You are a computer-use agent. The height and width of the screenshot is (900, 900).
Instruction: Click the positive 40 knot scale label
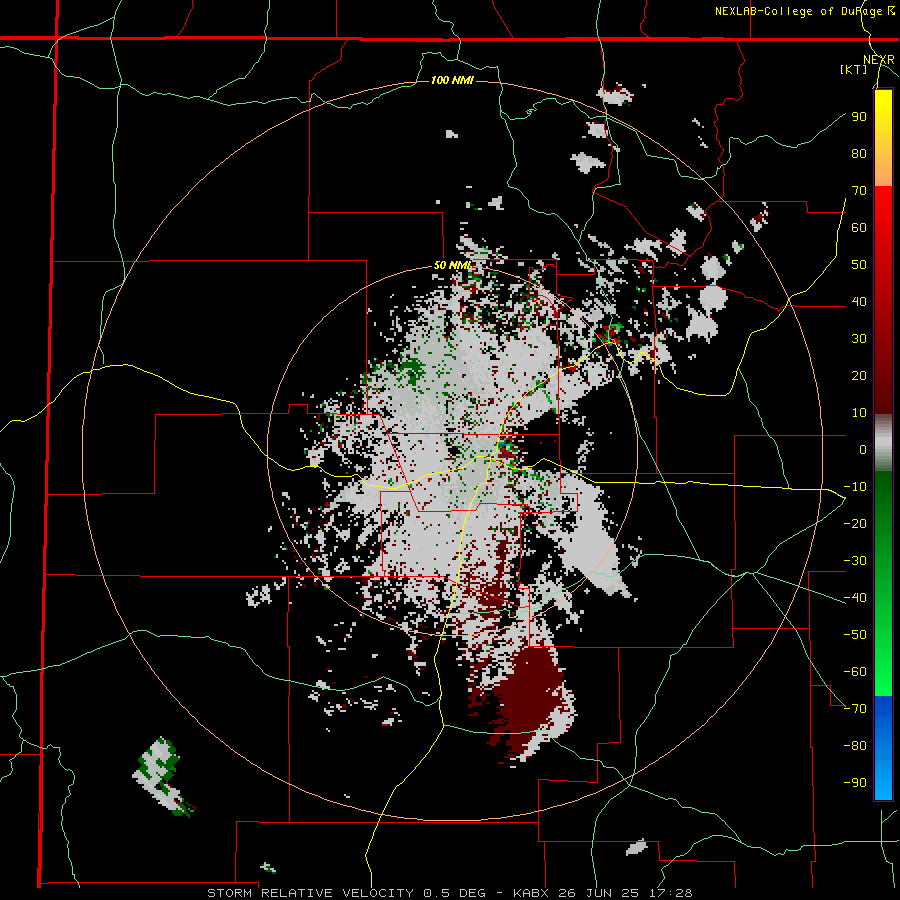[859, 301]
